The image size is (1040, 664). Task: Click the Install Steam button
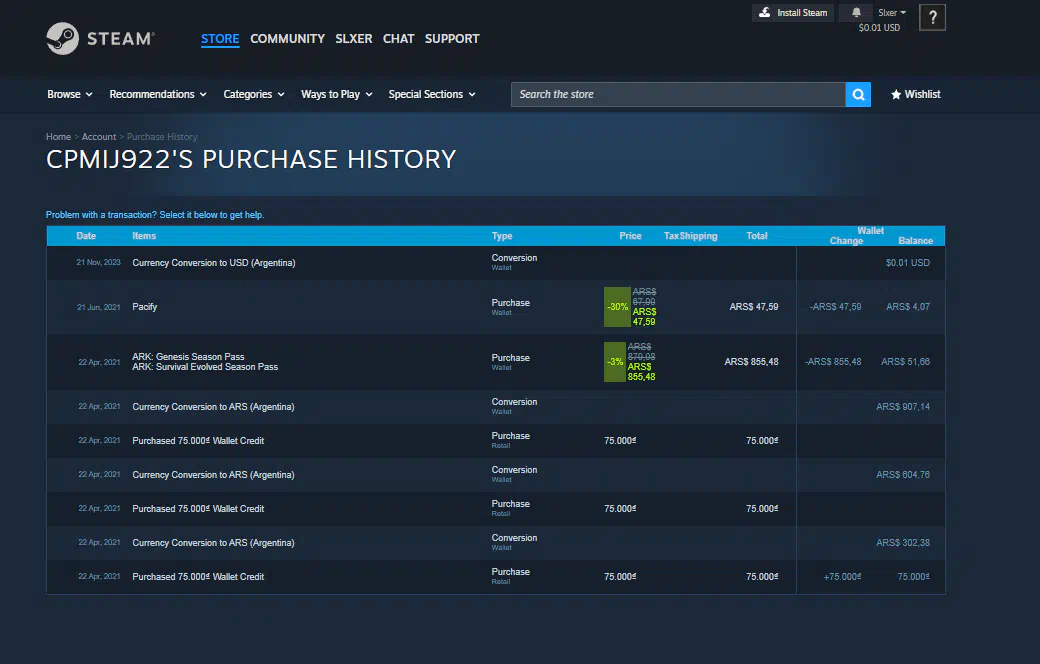pos(793,13)
